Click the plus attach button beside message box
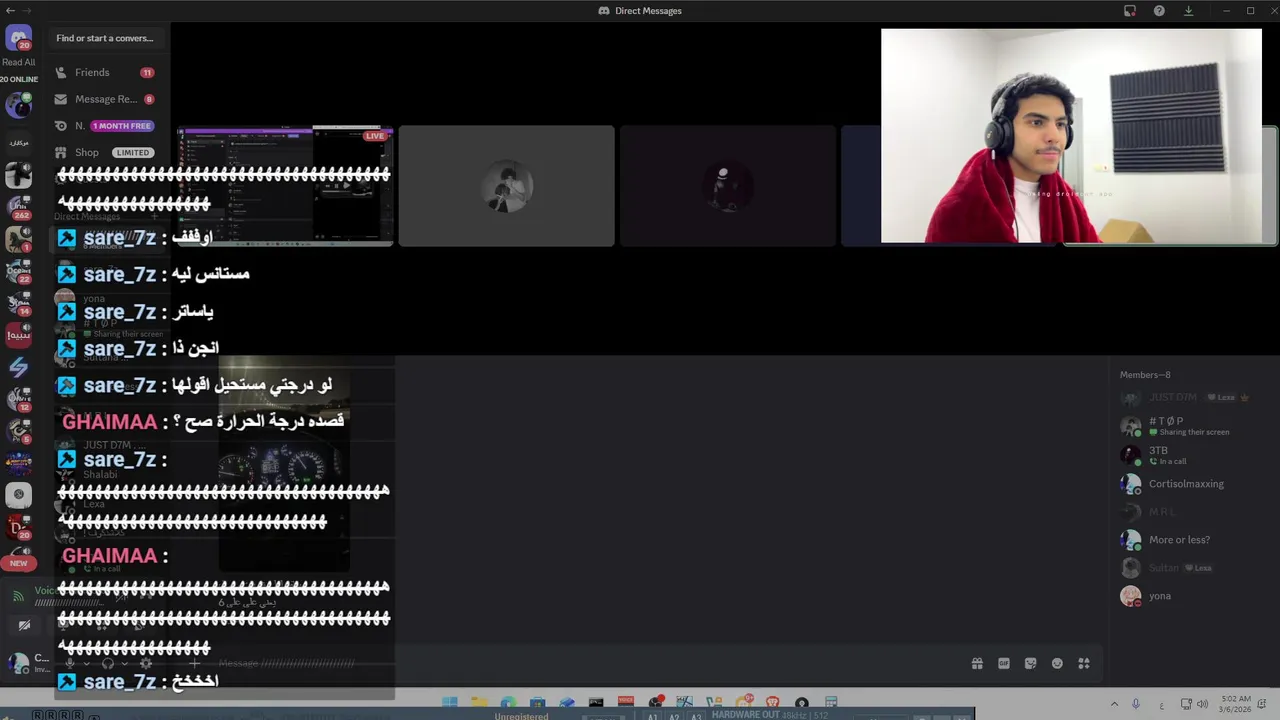1280x720 pixels. point(195,663)
